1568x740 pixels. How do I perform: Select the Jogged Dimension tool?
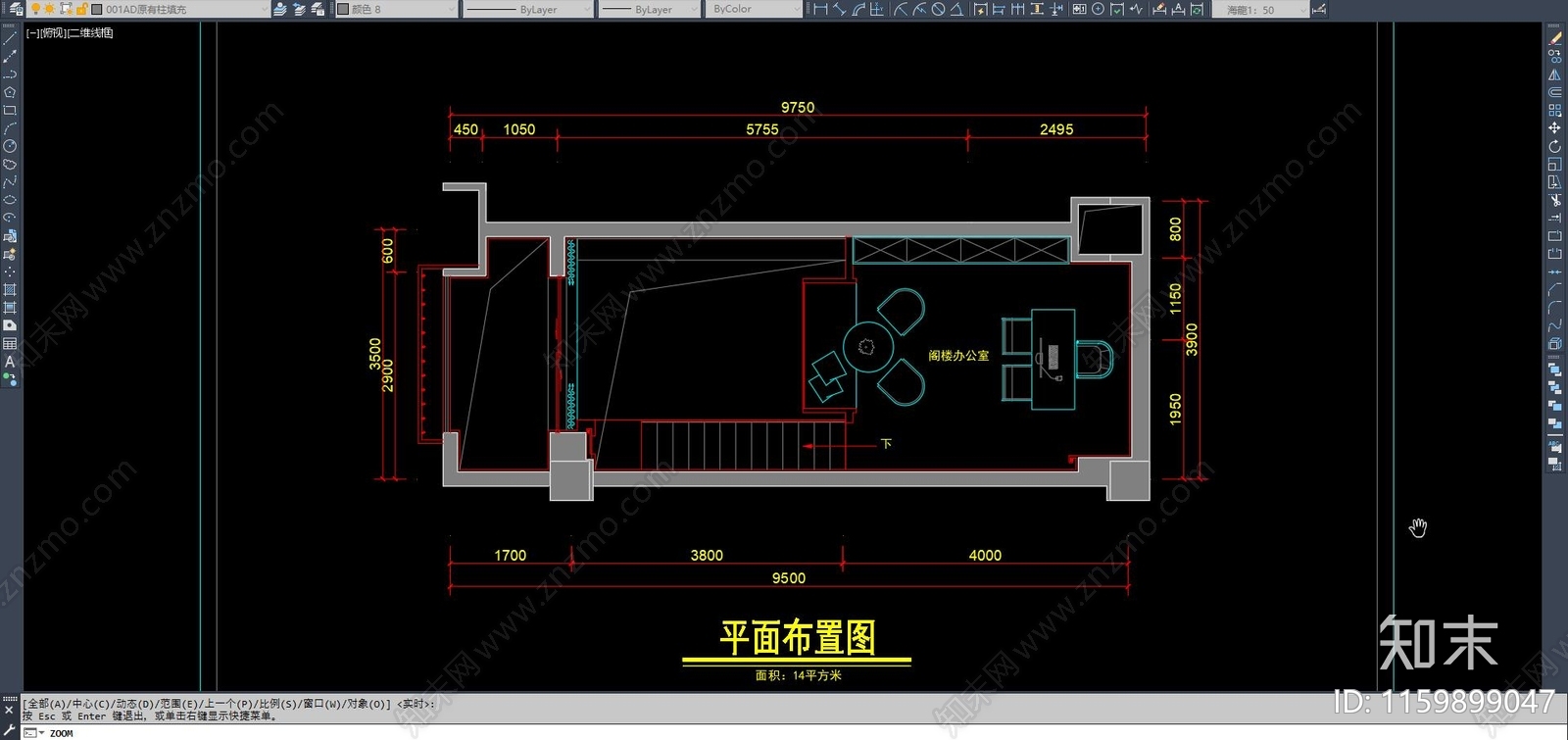[x=919, y=9]
